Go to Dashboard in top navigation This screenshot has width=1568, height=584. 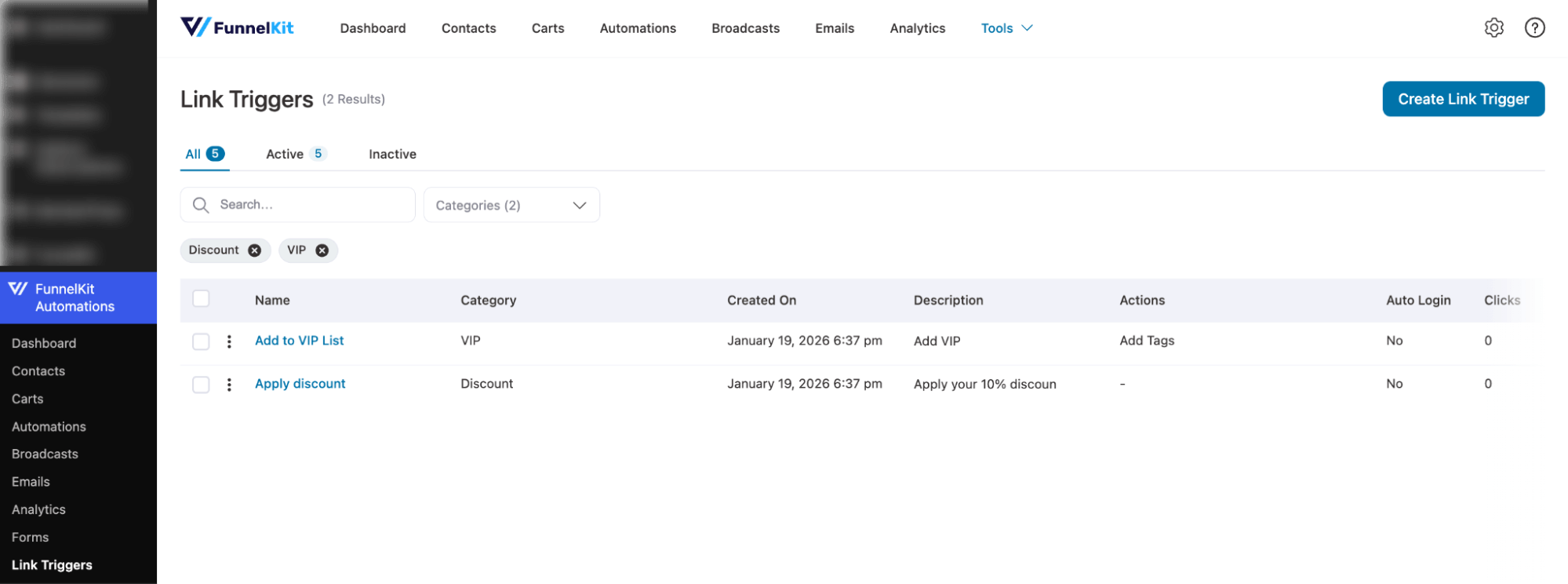tap(373, 28)
